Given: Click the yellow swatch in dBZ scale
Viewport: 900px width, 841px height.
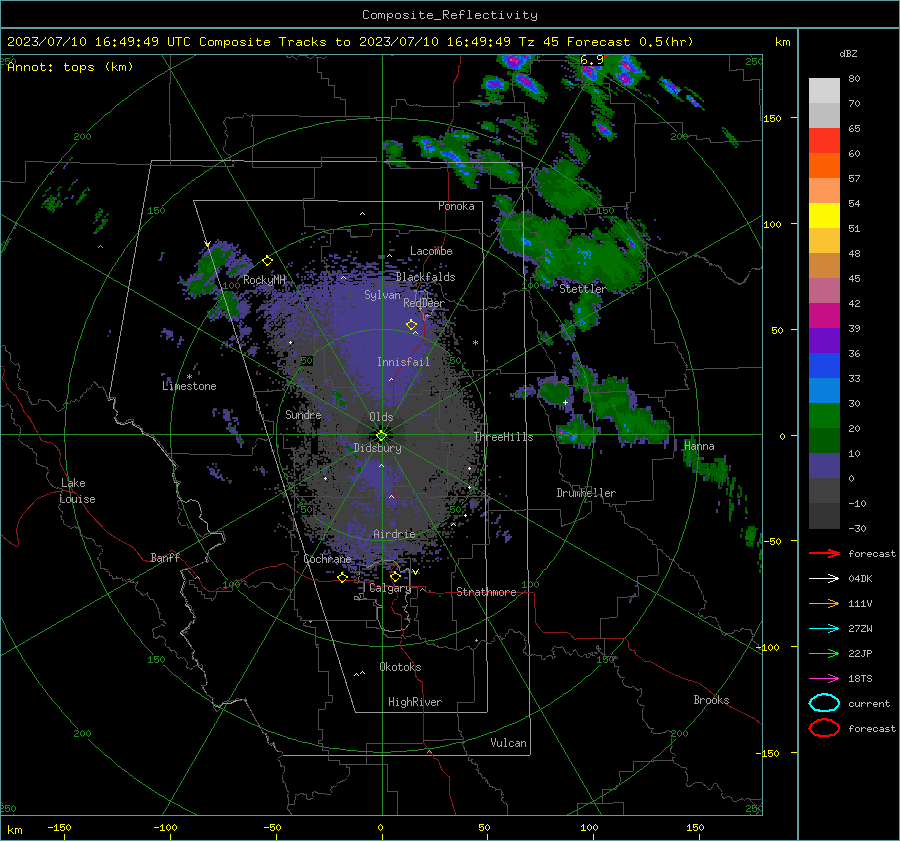Looking at the screenshot, I should (x=824, y=215).
